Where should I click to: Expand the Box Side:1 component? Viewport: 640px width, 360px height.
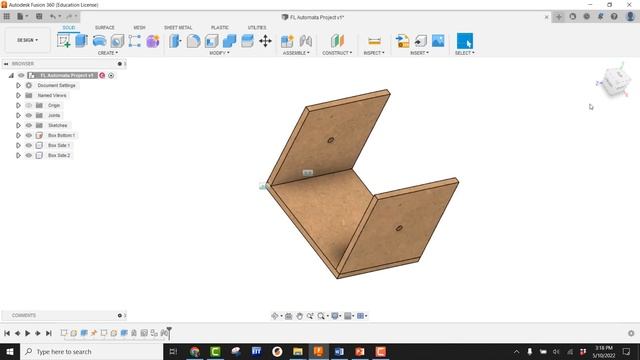(x=18, y=145)
